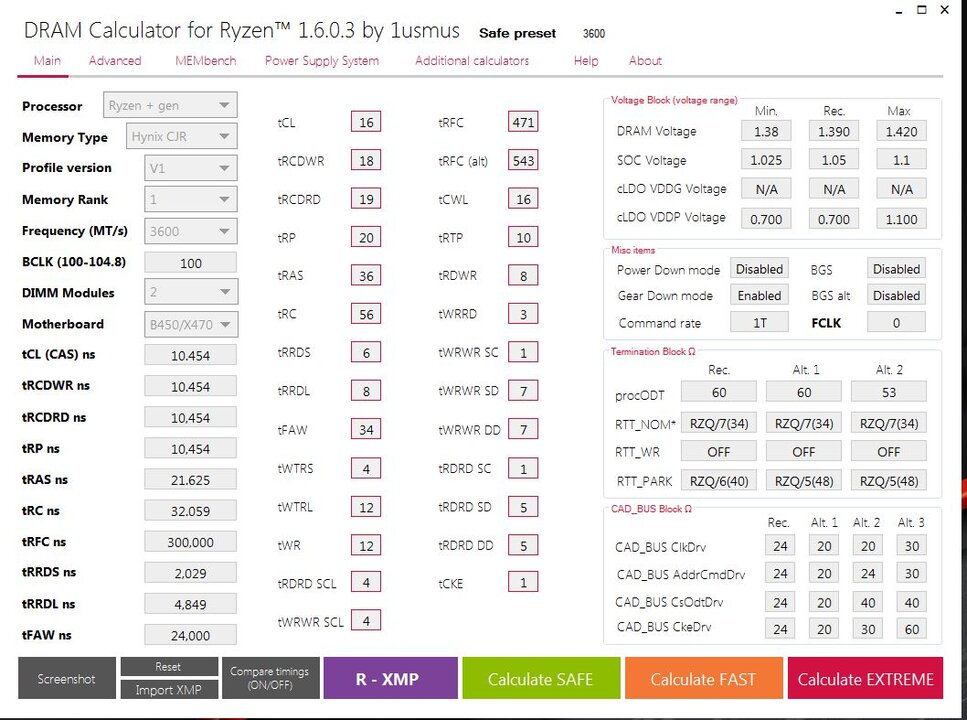Click the tRC ns value 32,059
The image size is (967, 720).
tap(191, 511)
